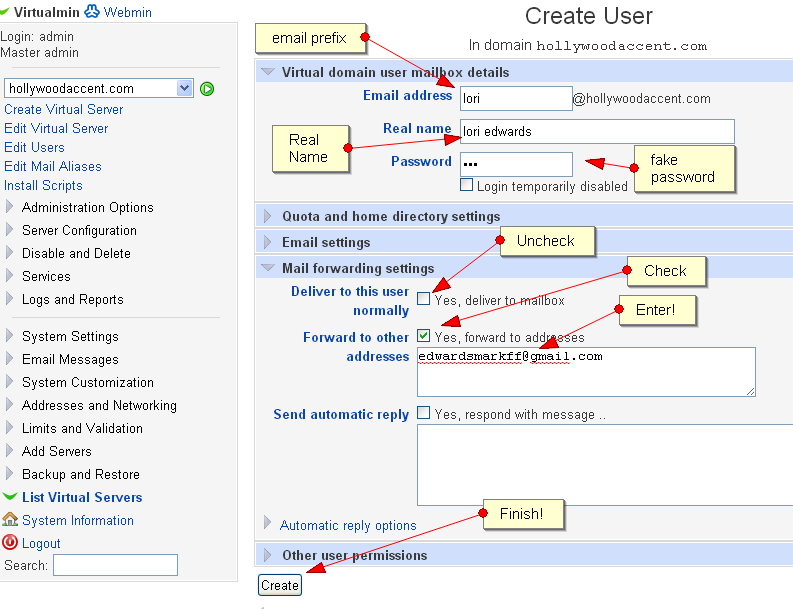Screen dimensions: 793x609
Task: Click the forward addresses text area
Action: pos(586,372)
